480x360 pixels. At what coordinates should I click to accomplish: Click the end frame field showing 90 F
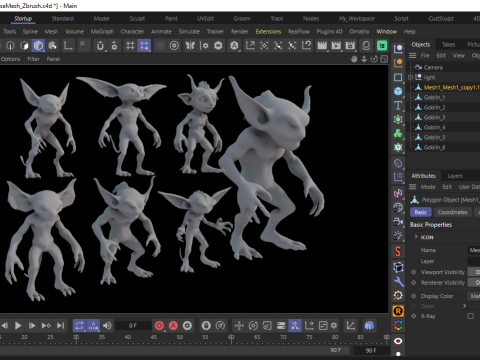371,350
